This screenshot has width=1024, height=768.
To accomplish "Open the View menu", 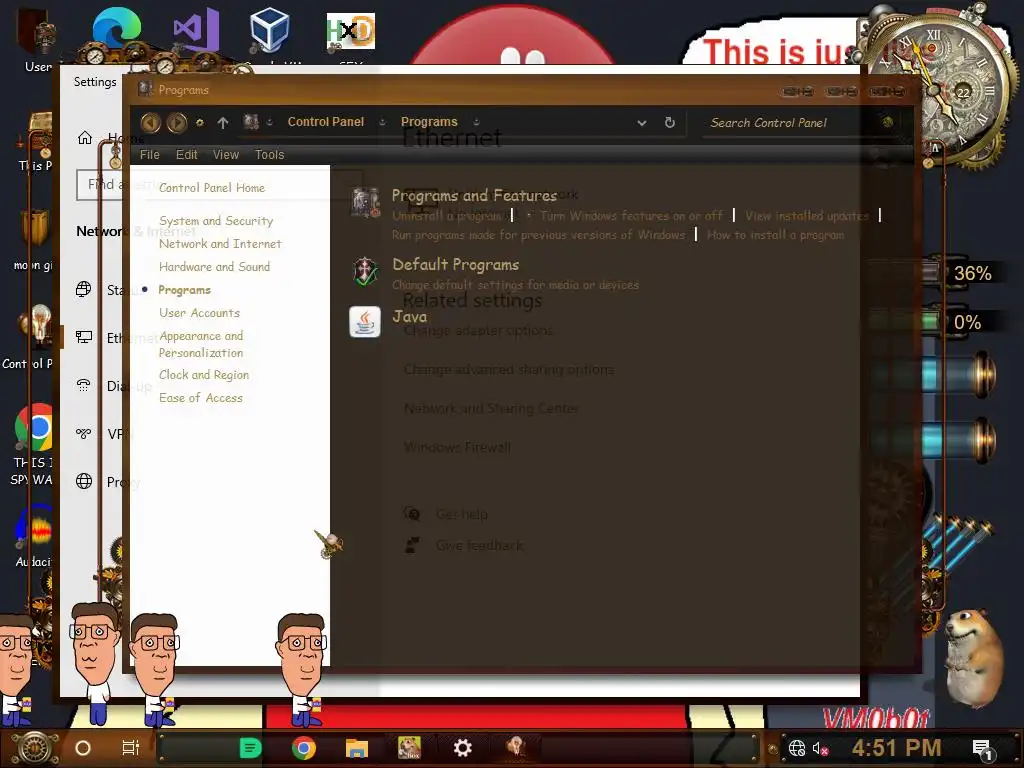I will click(x=225, y=155).
